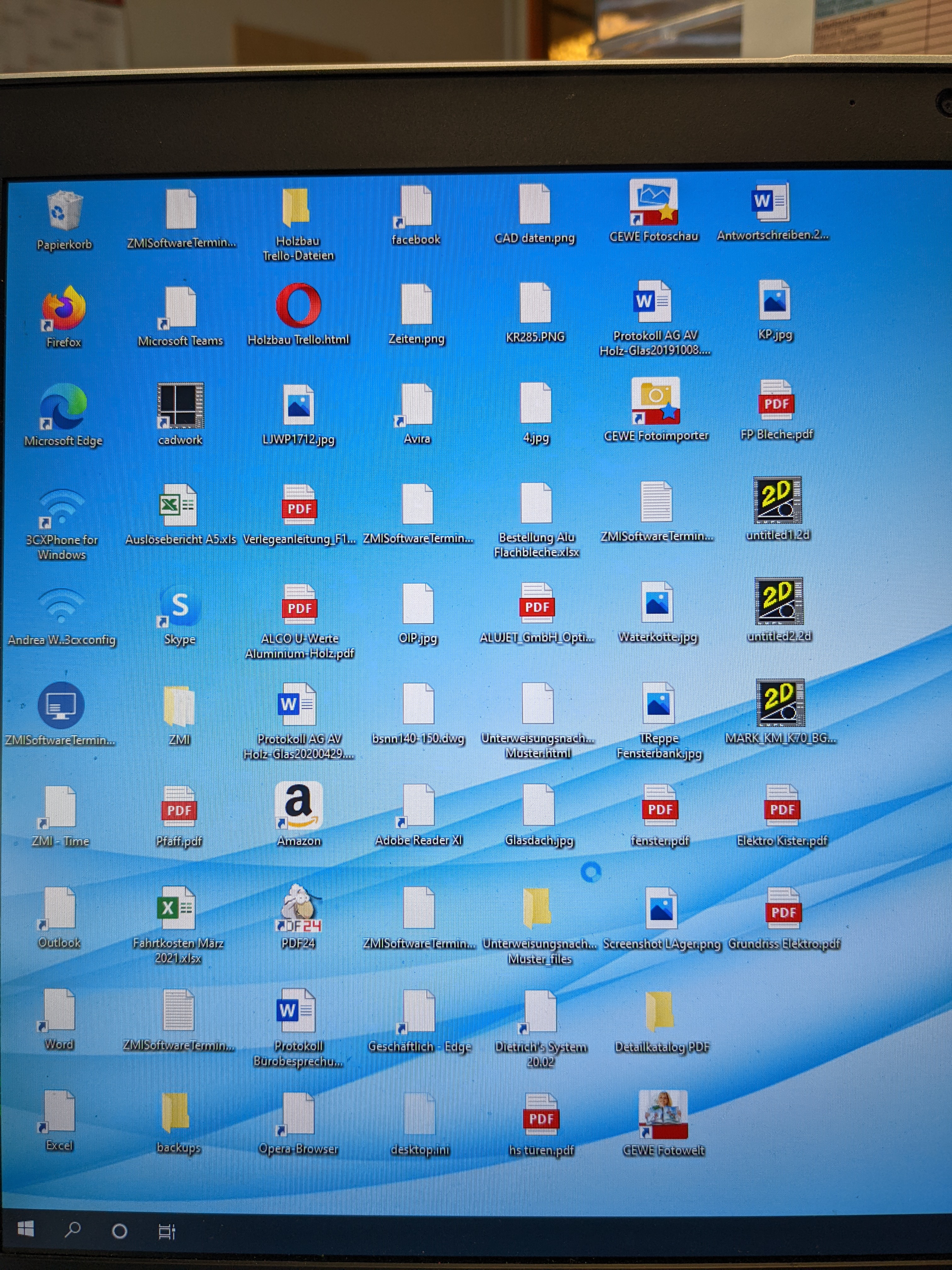Select the Skype desktop shortcut
The image size is (952, 1270).
pyautogui.click(x=180, y=606)
